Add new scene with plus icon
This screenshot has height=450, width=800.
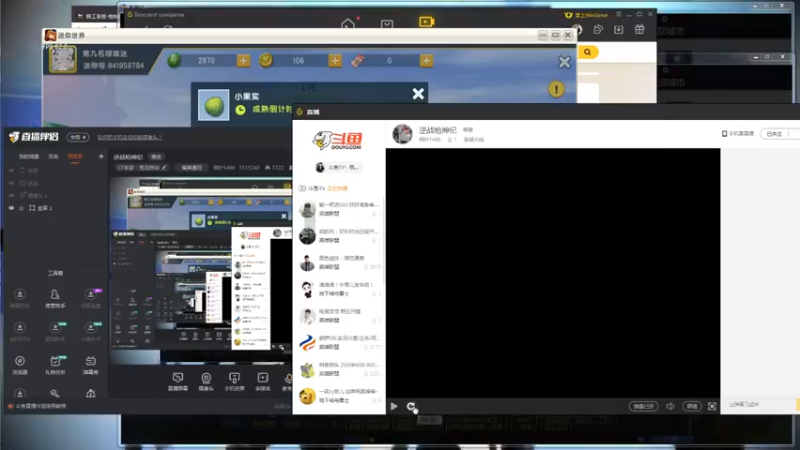click(x=101, y=156)
